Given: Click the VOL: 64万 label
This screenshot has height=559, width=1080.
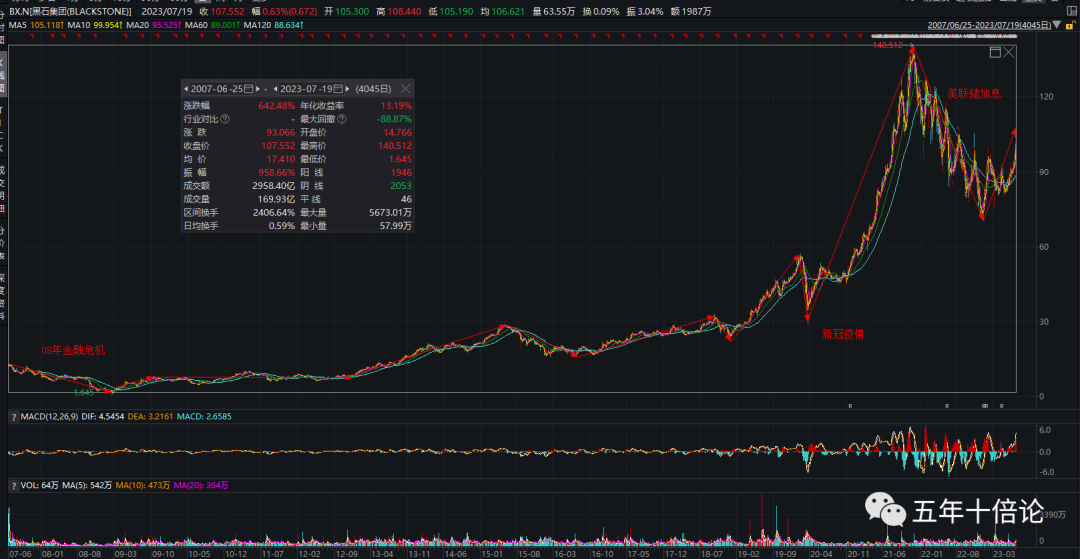Looking at the screenshot, I should click(39, 485).
